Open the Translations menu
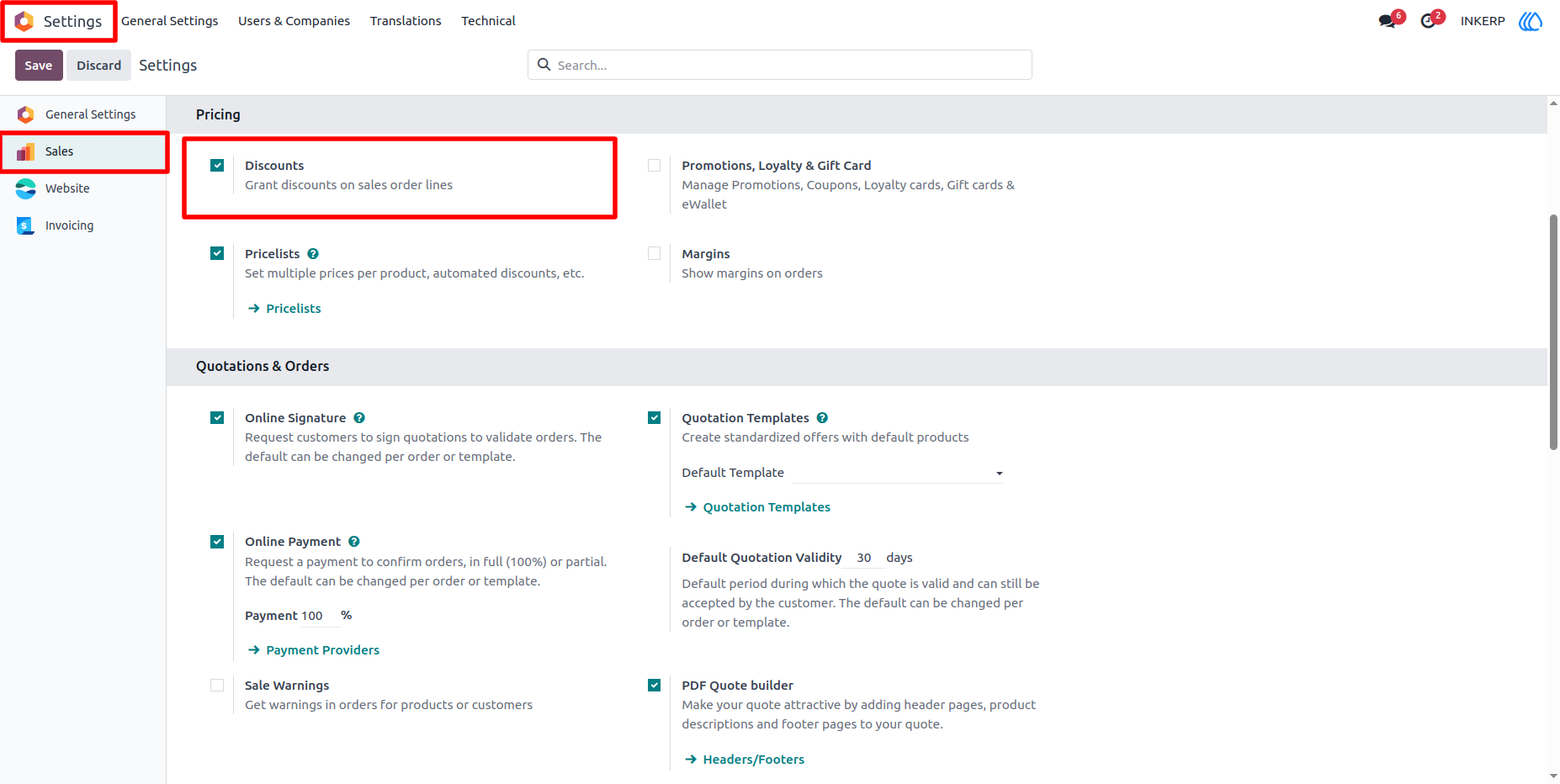The height and width of the screenshot is (784, 1560). coord(406,21)
